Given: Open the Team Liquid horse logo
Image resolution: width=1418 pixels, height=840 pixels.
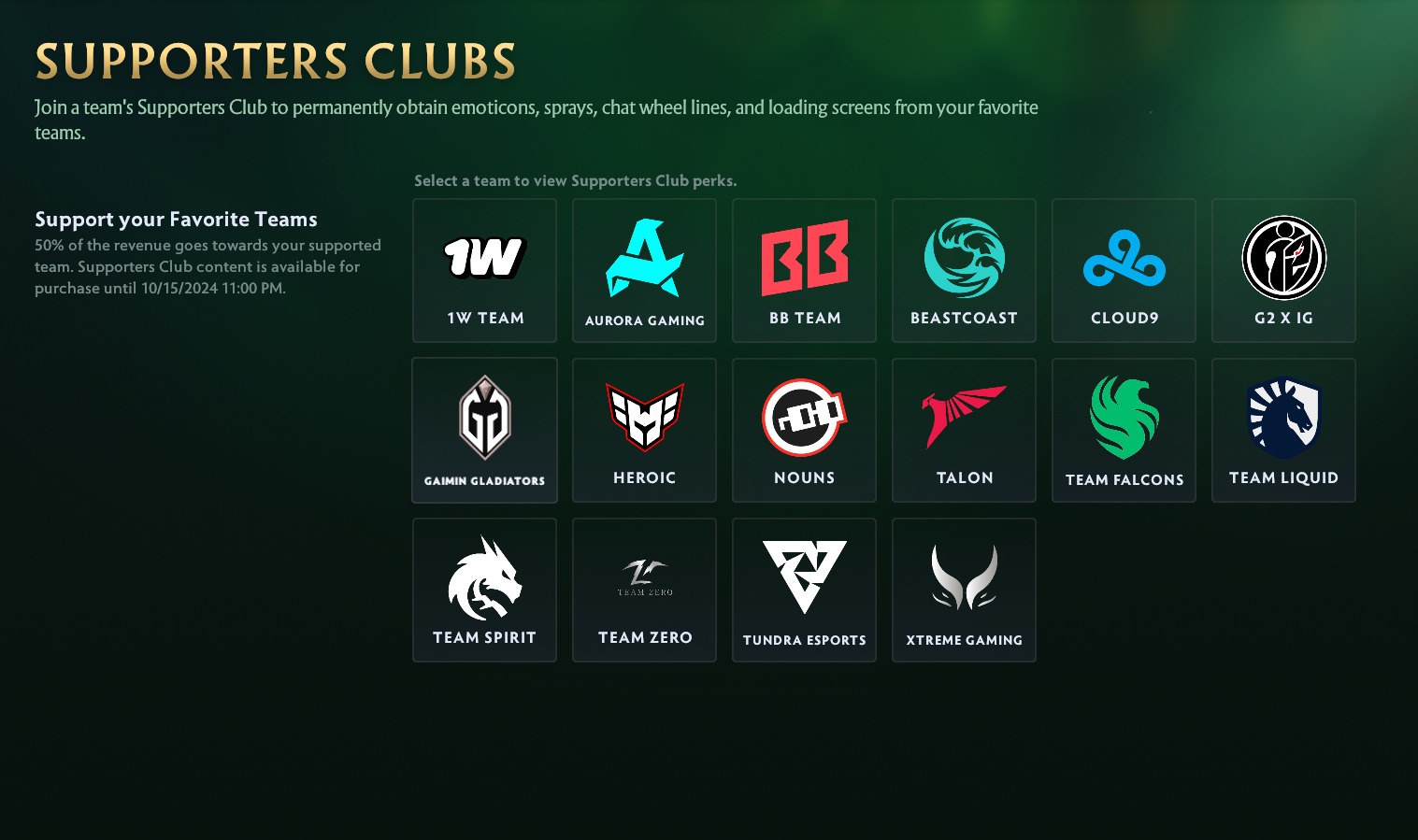Looking at the screenshot, I should coord(1283,418).
